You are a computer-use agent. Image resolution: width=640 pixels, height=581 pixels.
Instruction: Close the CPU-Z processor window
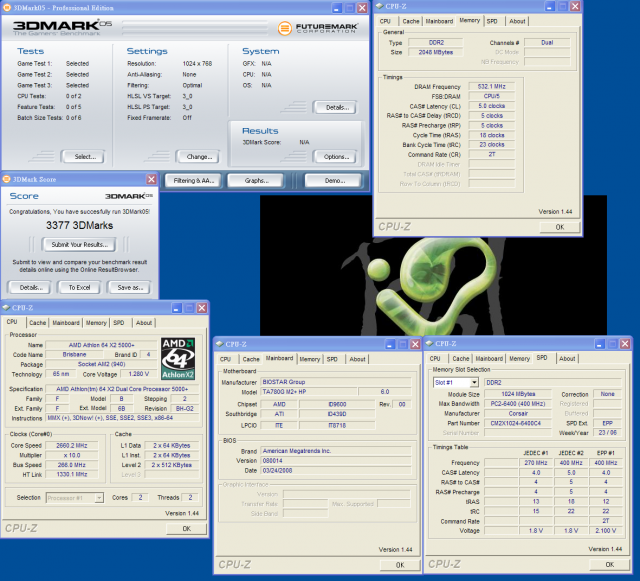pyautogui.click(x=202, y=308)
